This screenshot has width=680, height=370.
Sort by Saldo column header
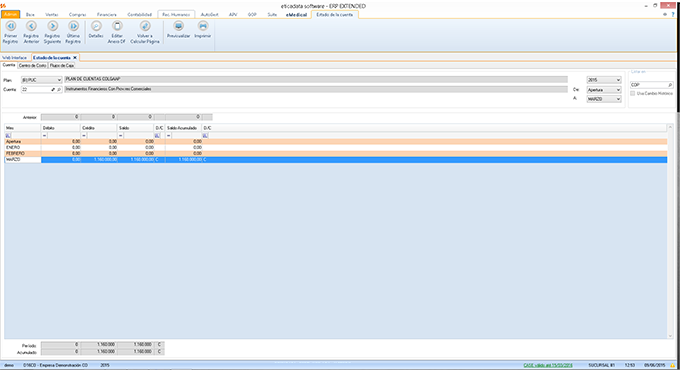coord(136,128)
